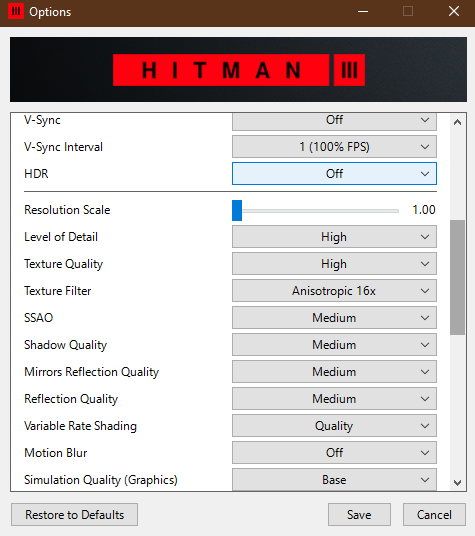Expand the SSAO dropdown
475x536 pixels.
334,318
